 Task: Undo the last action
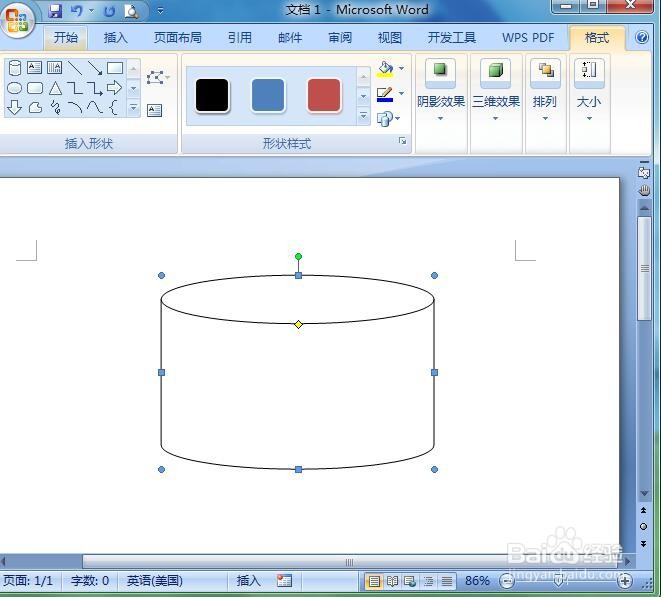(76, 11)
